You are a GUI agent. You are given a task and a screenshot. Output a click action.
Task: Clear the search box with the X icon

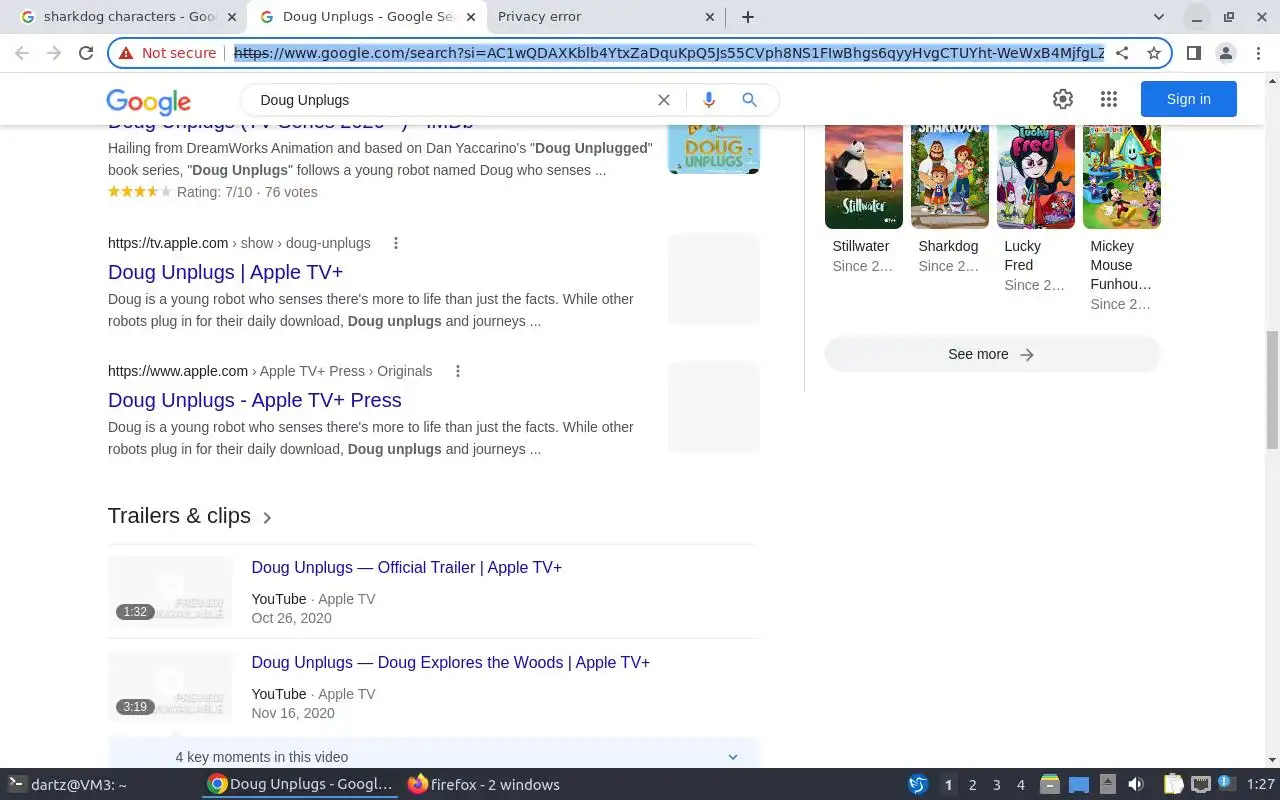click(663, 100)
